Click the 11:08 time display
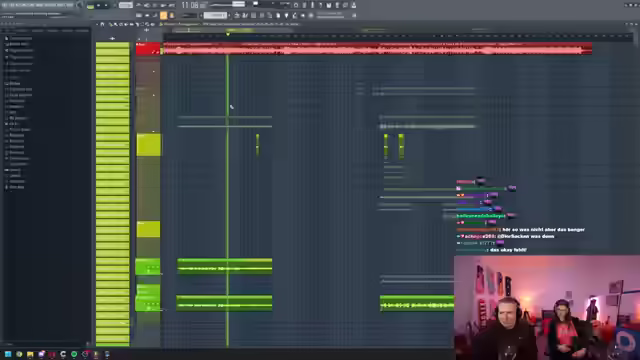Viewport: 640px width, 360px height. [189, 5]
